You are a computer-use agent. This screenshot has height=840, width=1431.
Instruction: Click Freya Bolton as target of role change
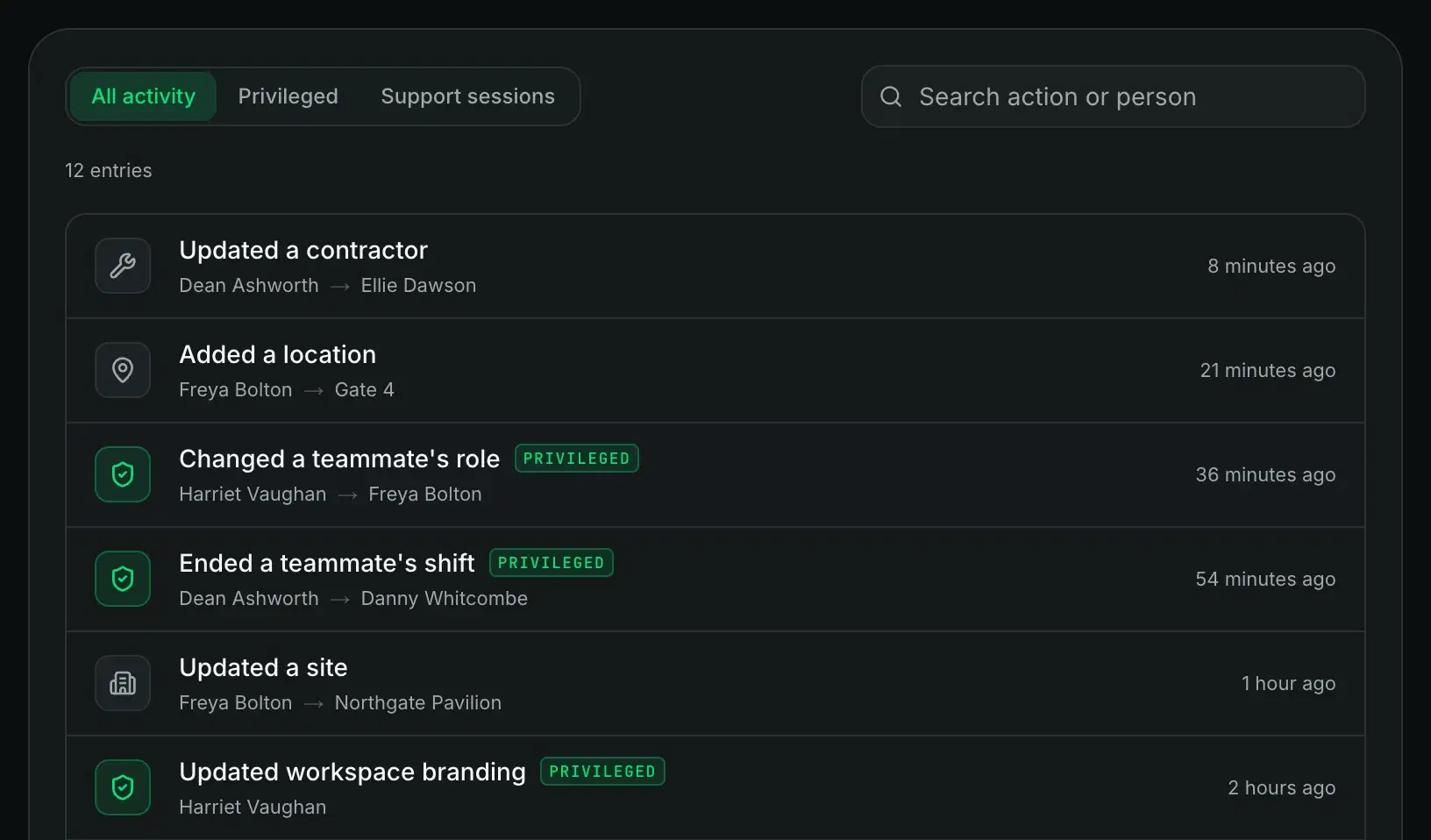[x=425, y=495]
